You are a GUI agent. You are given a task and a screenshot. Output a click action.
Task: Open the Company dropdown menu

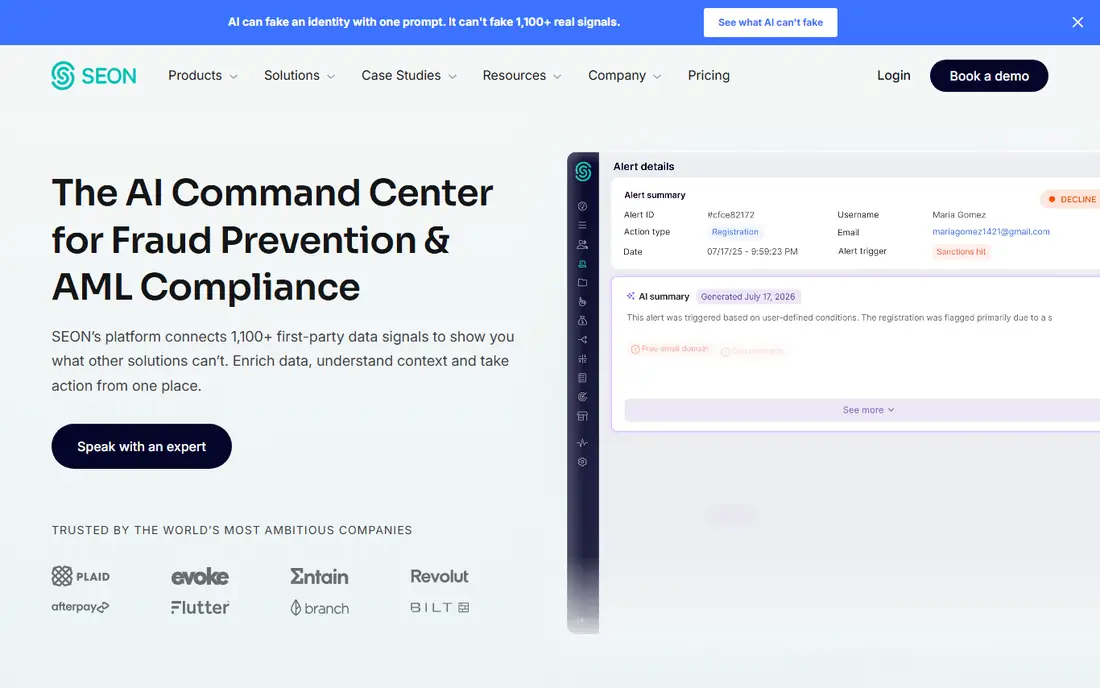624,76
